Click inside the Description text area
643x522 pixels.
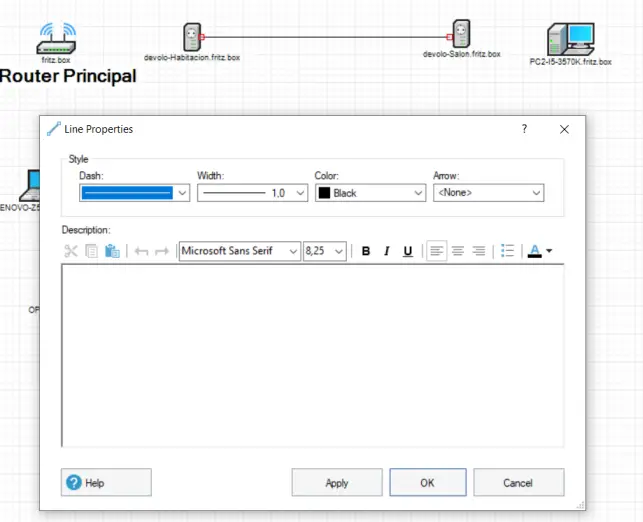(312, 356)
